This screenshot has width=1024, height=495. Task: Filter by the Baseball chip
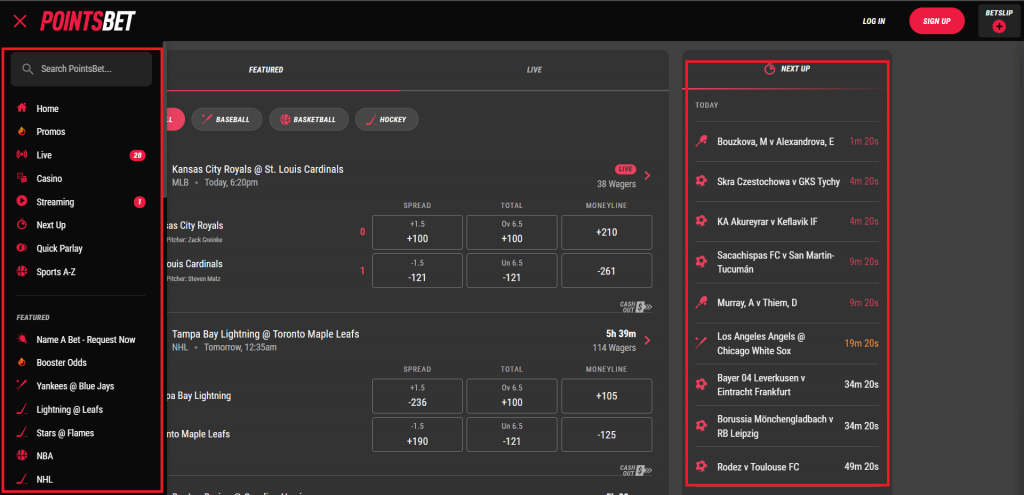pos(227,120)
